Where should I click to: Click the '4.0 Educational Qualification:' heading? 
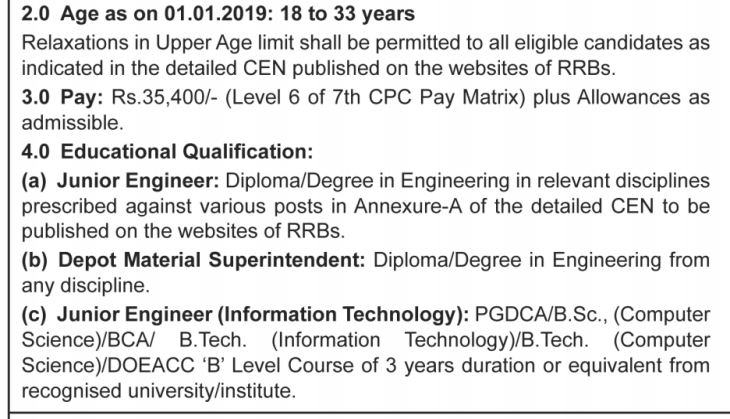pyautogui.click(x=168, y=152)
